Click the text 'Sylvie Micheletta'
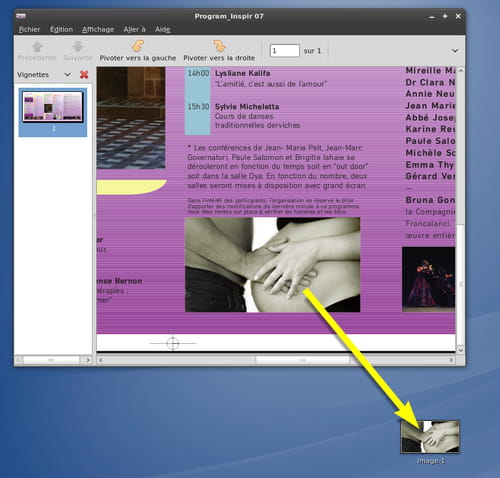 tap(247, 107)
